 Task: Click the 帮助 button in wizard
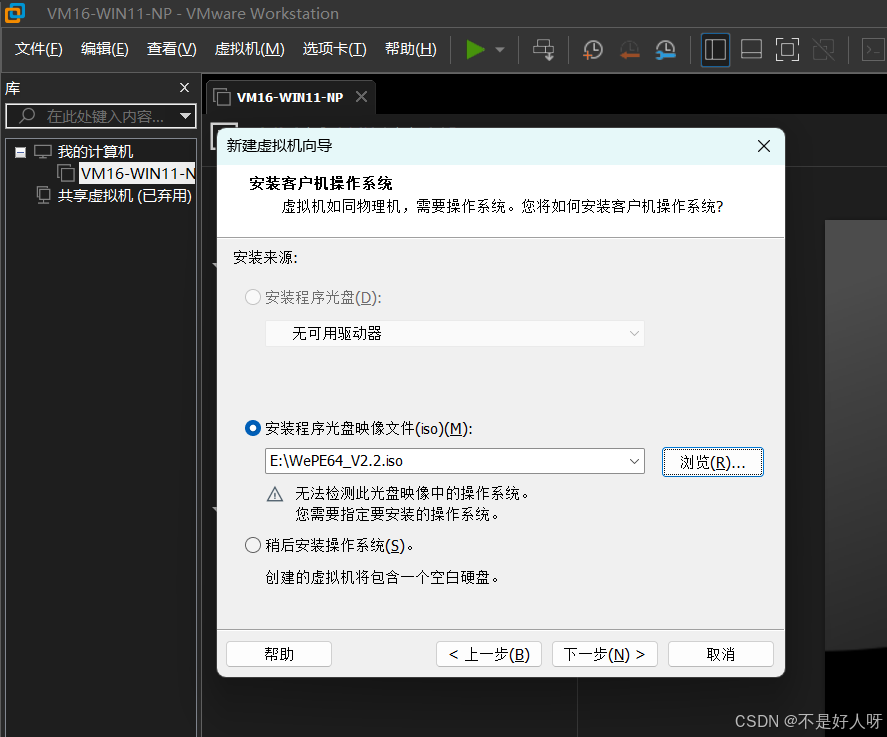click(279, 654)
